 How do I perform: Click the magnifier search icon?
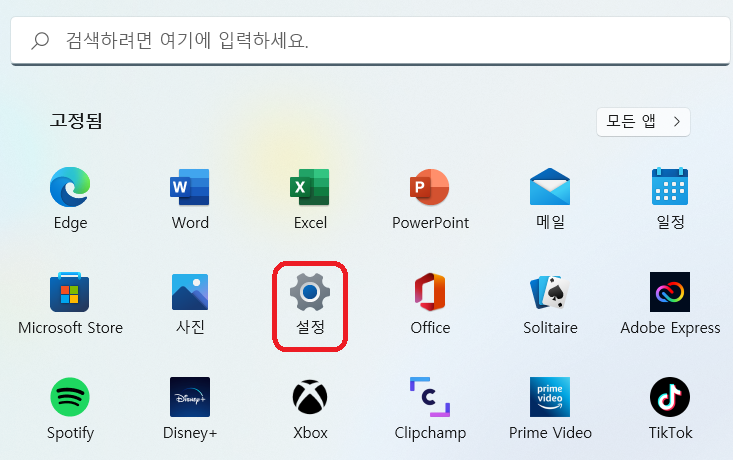coord(40,41)
